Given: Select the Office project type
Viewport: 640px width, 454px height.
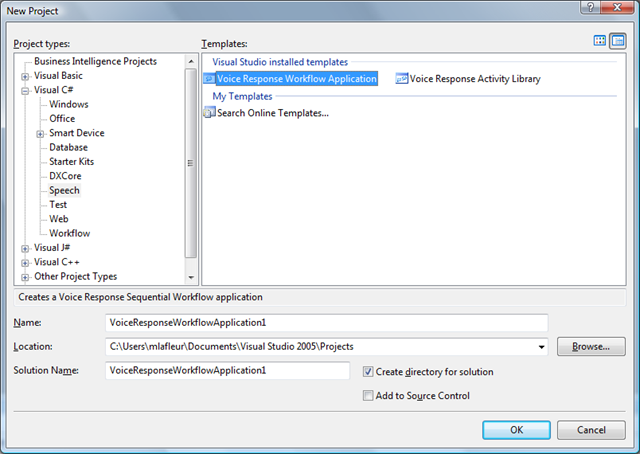Looking at the screenshot, I should click(62, 118).
